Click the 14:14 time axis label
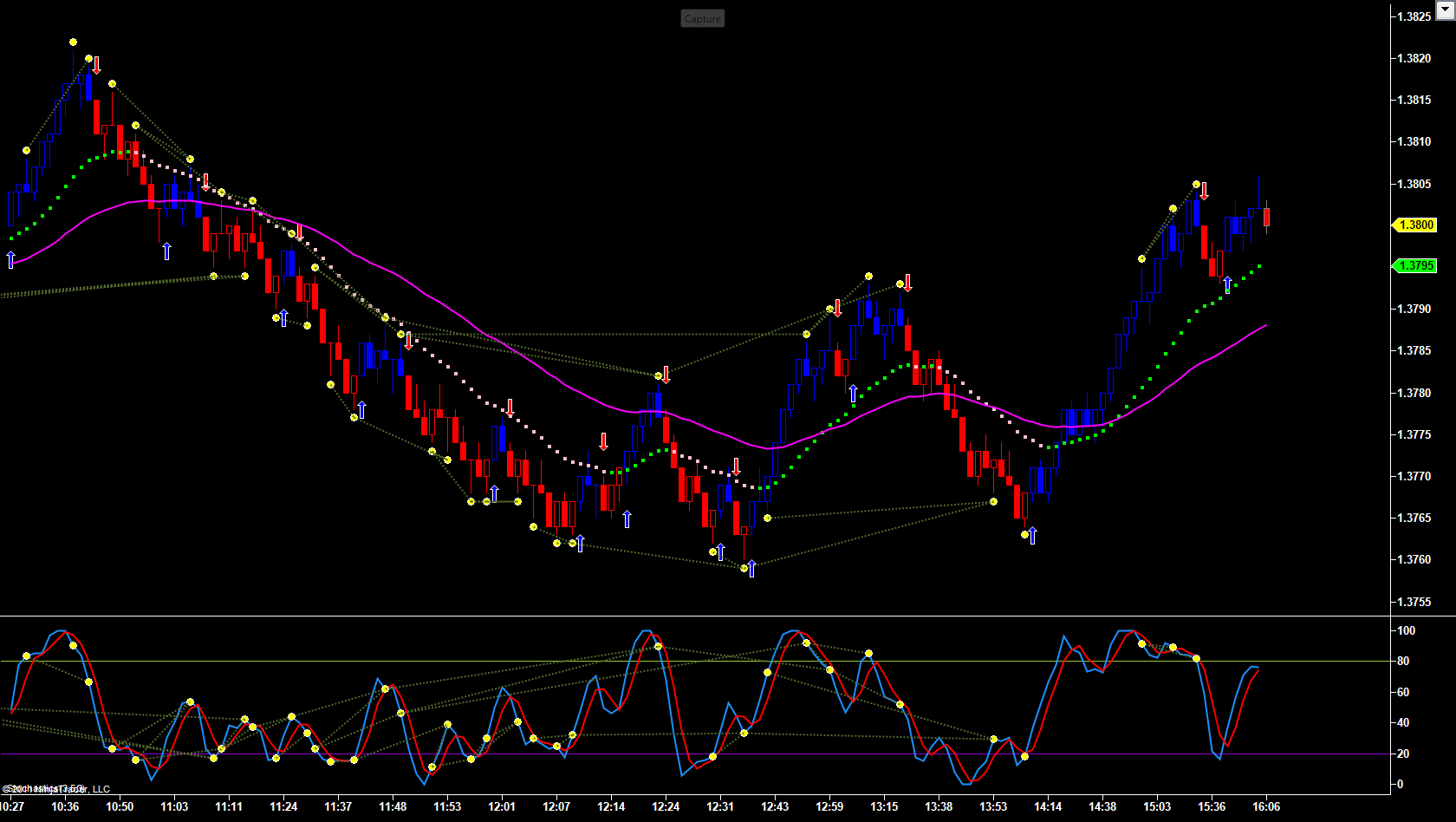Image resolution: width=1456 pixels, height=822 pixels. (x=1048, y=806)
